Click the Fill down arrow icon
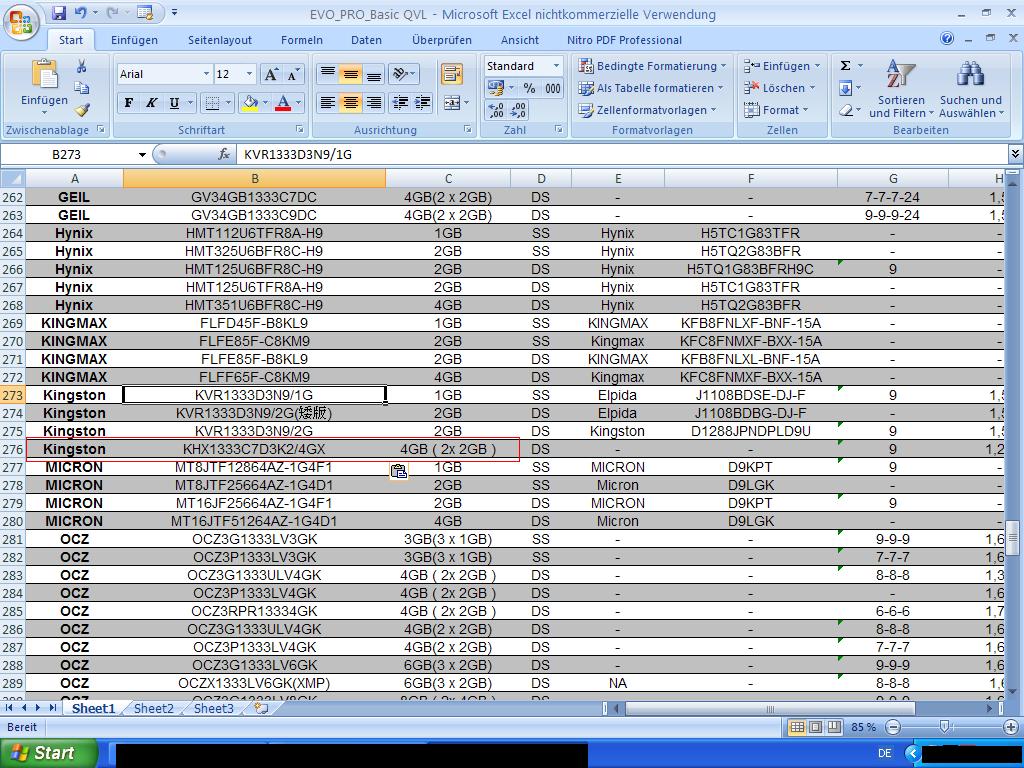Image resolution: width=1024 pixels, height=768 pixels. [x=845, y=88]
